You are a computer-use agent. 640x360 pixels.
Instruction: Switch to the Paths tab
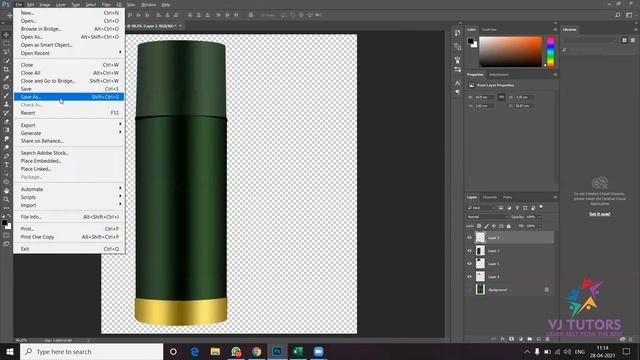[x=507, y=197]
